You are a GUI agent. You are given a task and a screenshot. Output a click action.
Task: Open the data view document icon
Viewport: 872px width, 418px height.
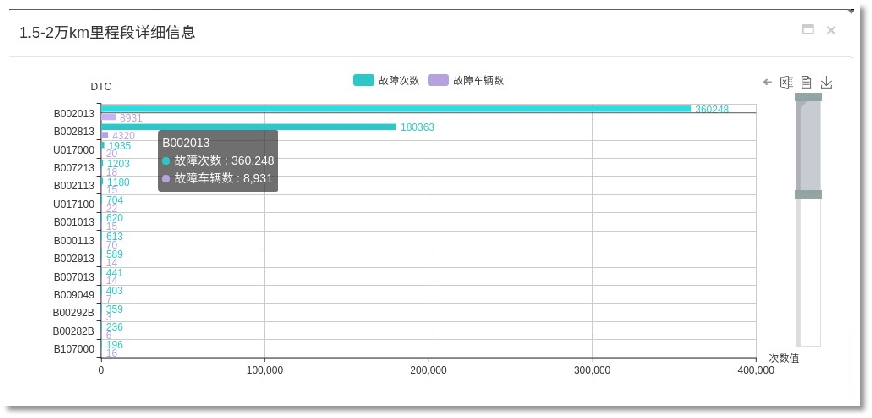[x=806, y=82]
